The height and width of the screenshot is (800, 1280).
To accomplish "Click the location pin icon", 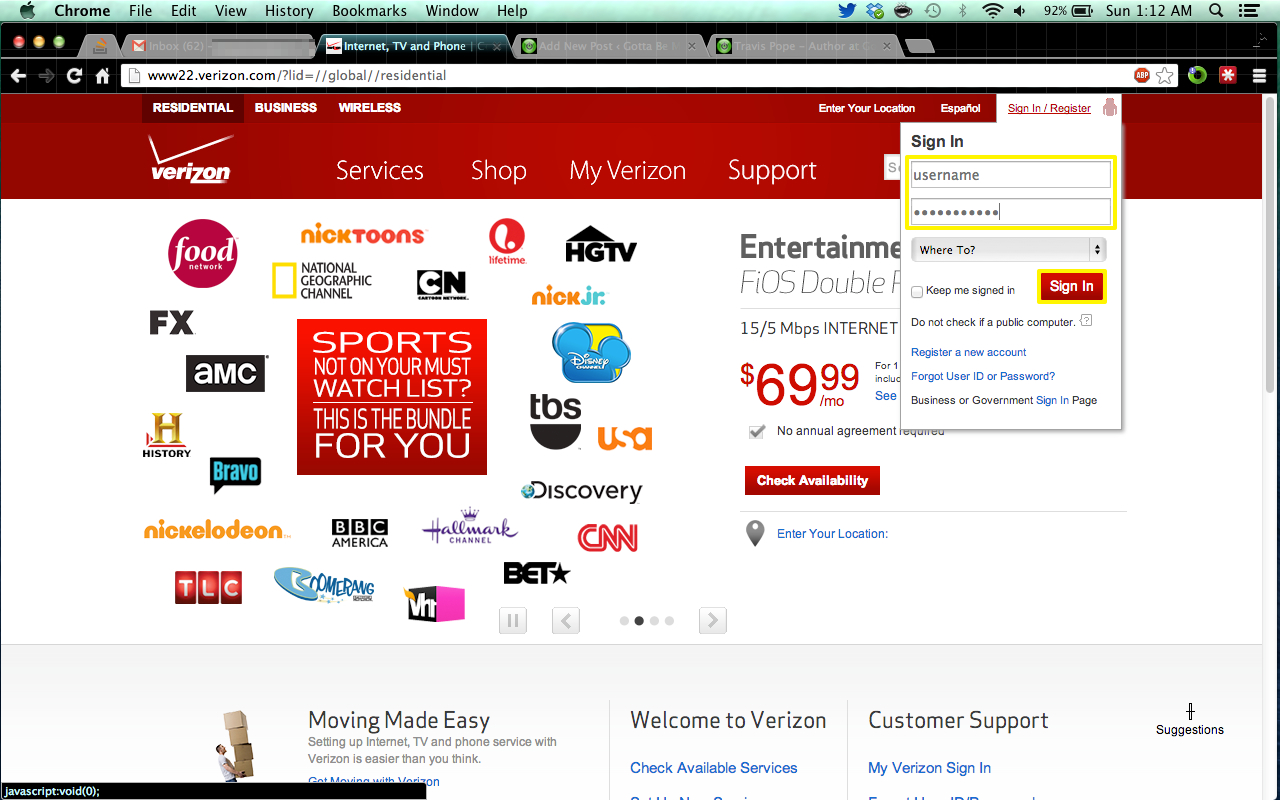I will pyautogui.click(x=756, y=533).
